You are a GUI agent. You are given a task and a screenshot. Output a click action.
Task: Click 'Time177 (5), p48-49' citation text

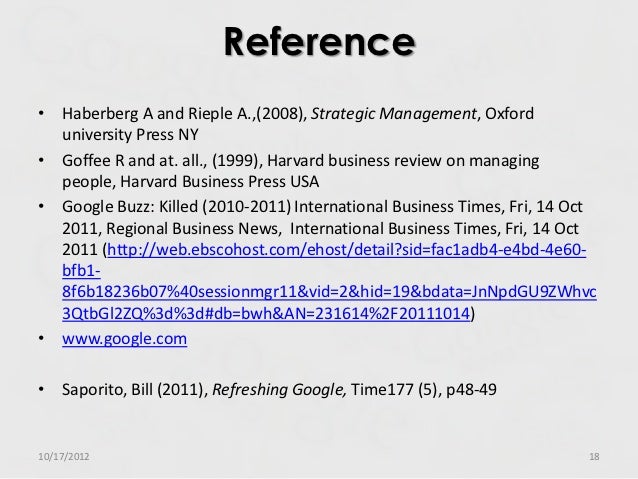coord(424,389)
